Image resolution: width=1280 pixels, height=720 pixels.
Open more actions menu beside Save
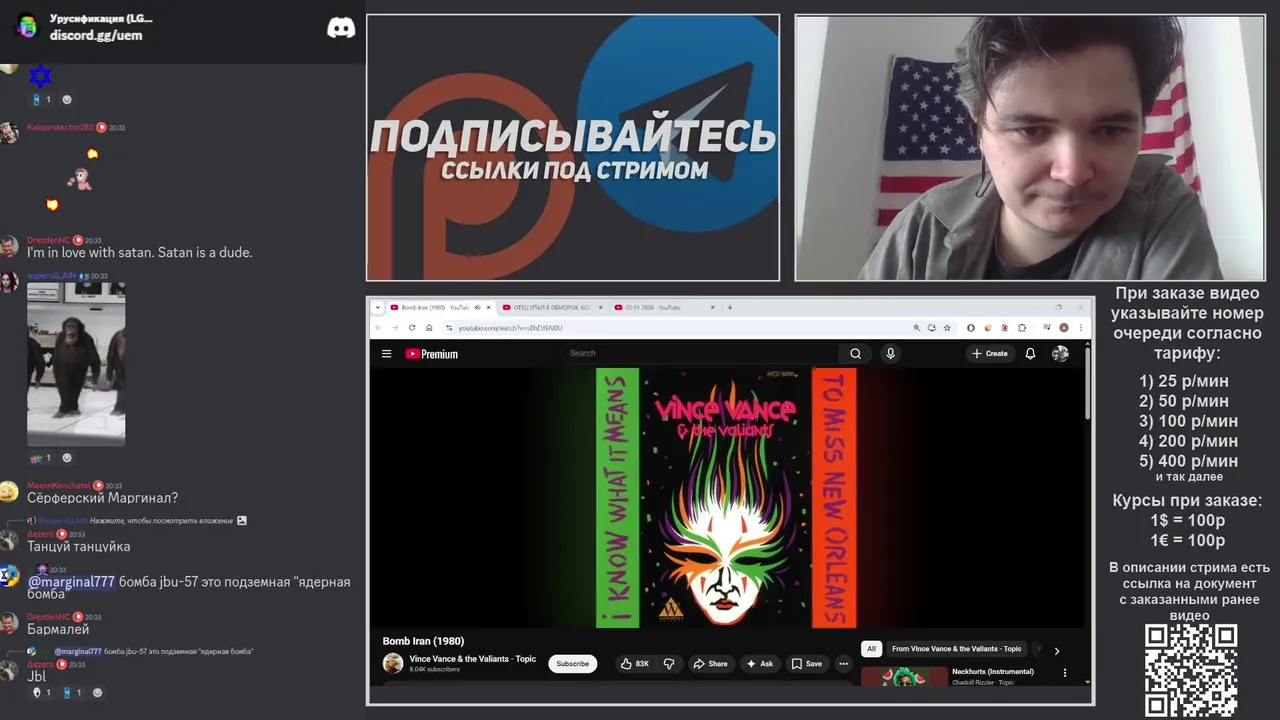point(843,663)
